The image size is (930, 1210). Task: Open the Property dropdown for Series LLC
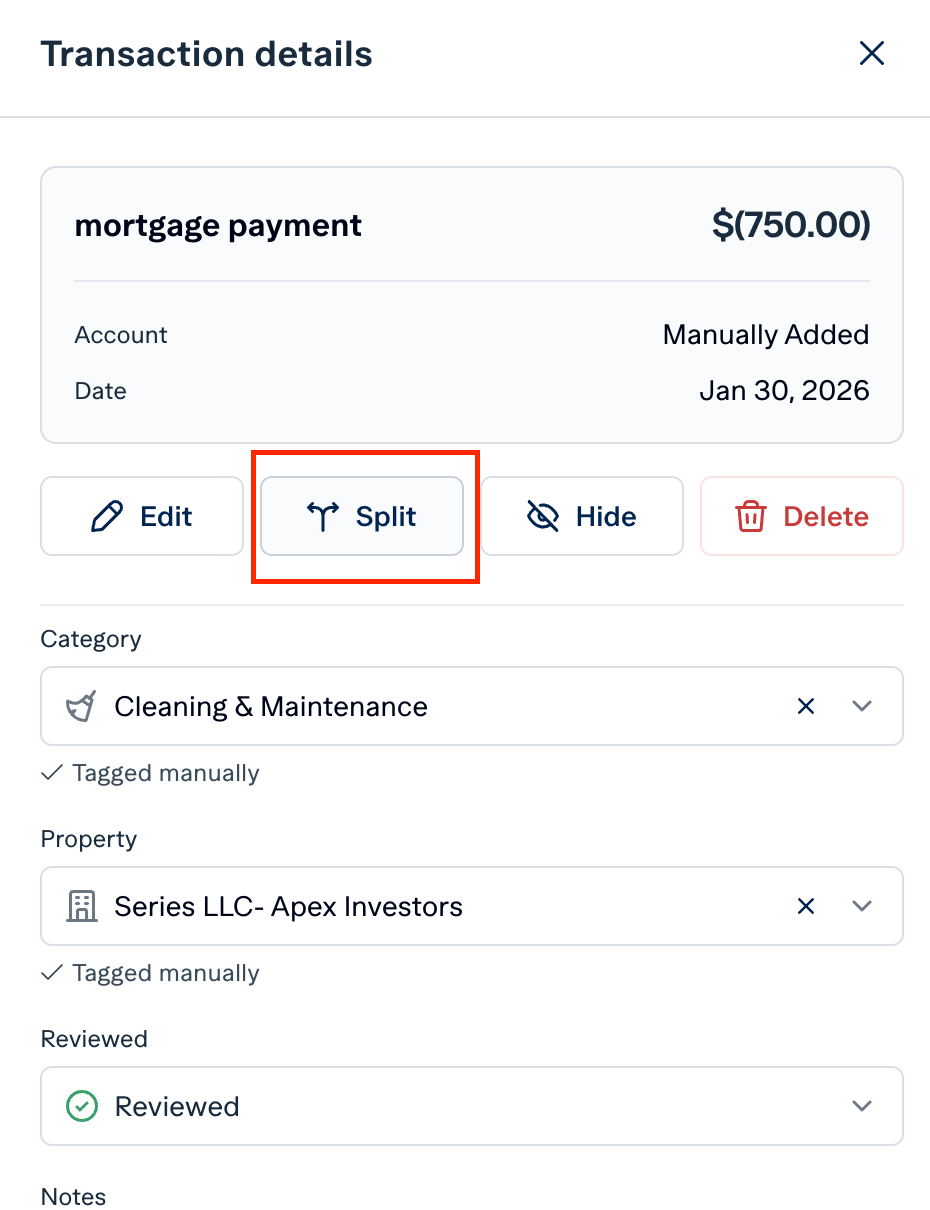click(861, 906)
